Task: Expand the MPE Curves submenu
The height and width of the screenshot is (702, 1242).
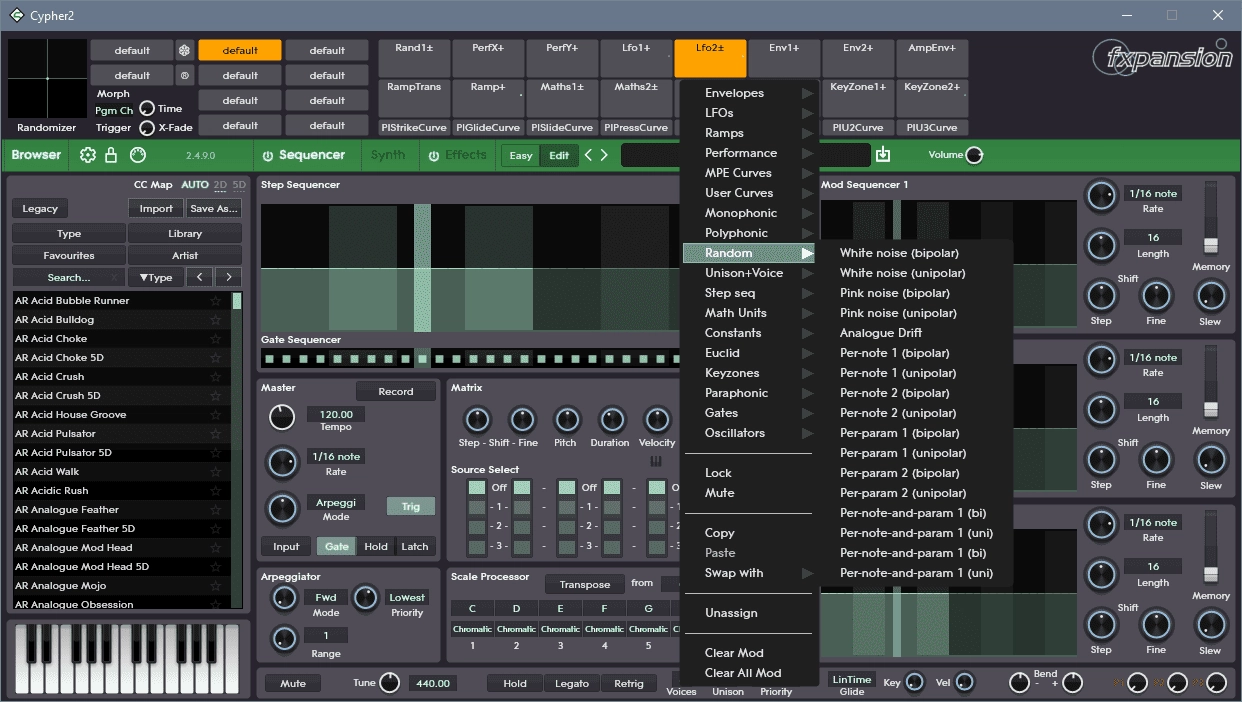Action: point(749,173)
